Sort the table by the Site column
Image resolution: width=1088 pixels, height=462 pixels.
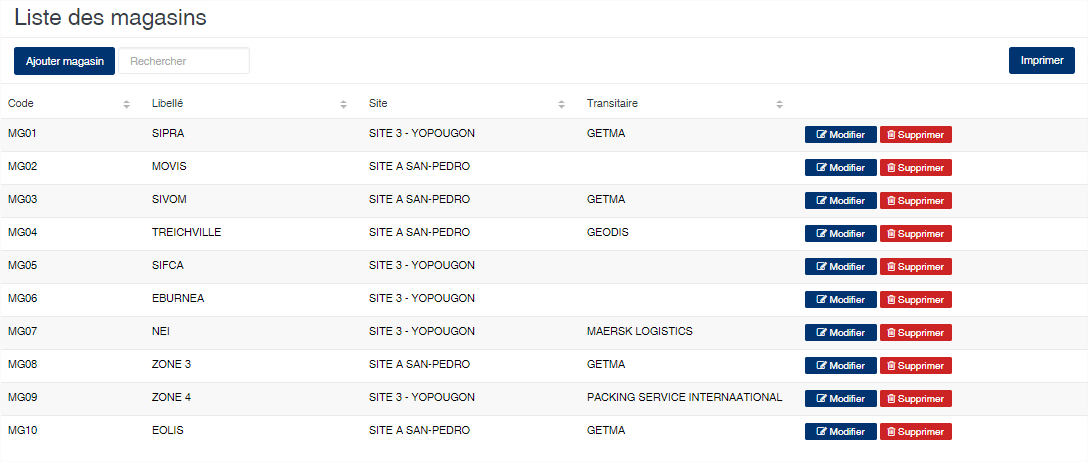pyautogui.click(x=467, y=103)
